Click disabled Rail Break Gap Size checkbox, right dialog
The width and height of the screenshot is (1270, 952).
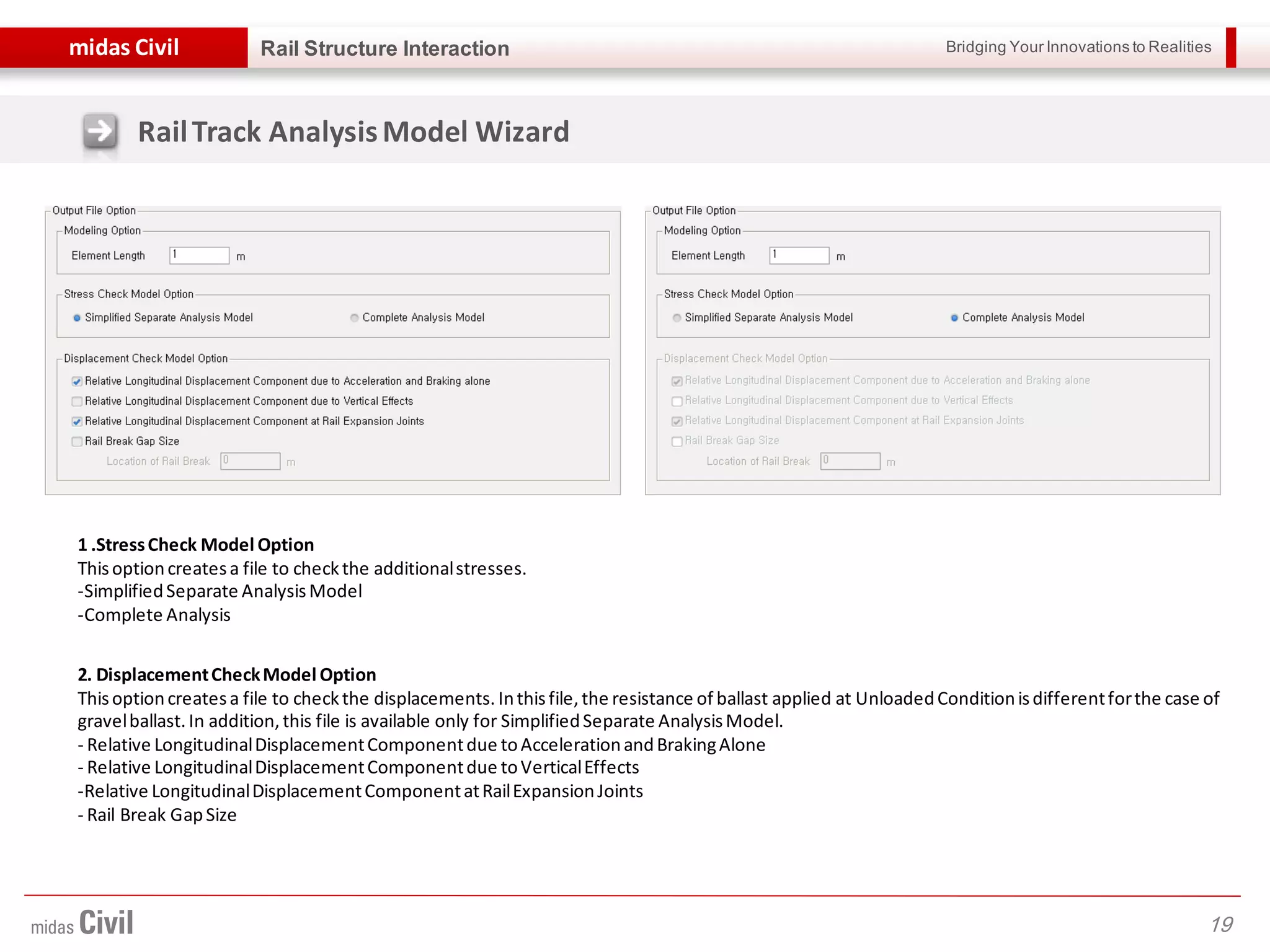pyautogui.click(x=677, y=441)
